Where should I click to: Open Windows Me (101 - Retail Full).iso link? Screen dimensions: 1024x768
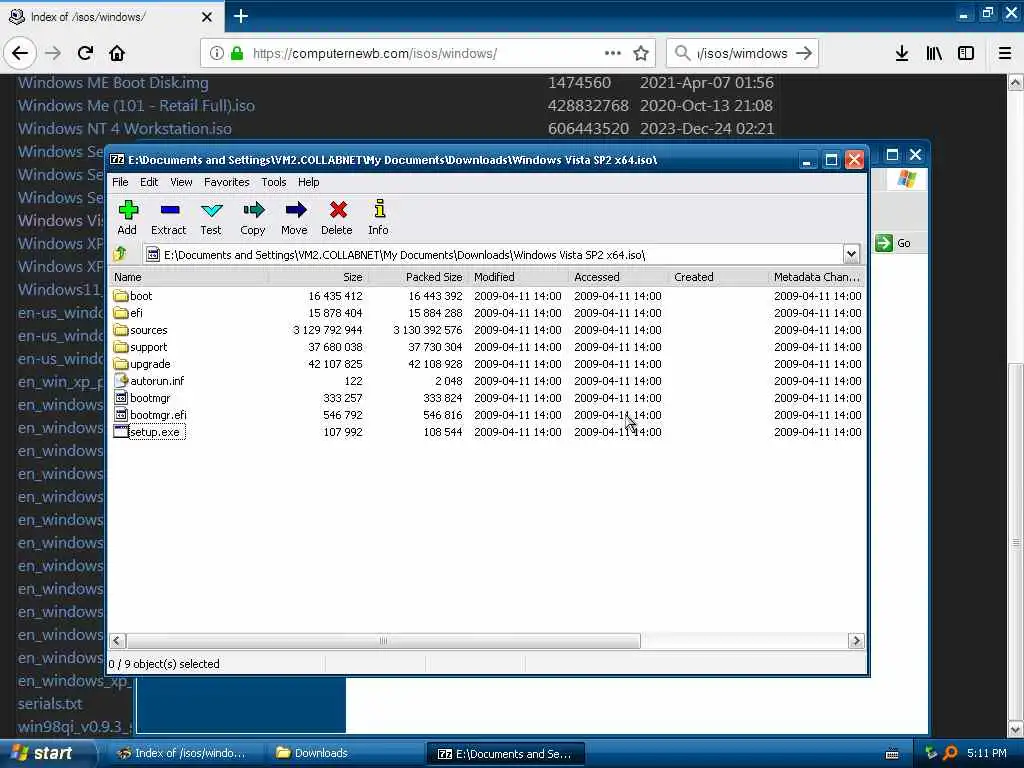coord(136,106)
